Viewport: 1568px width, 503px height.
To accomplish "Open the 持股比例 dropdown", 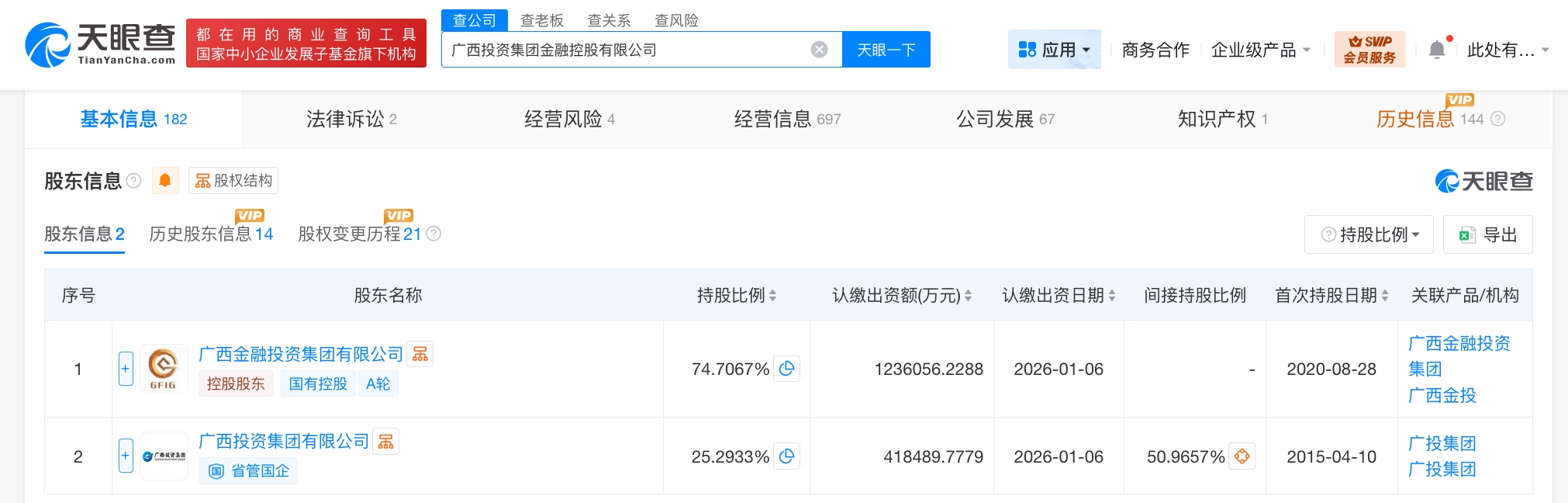I will pos(1369,234).
